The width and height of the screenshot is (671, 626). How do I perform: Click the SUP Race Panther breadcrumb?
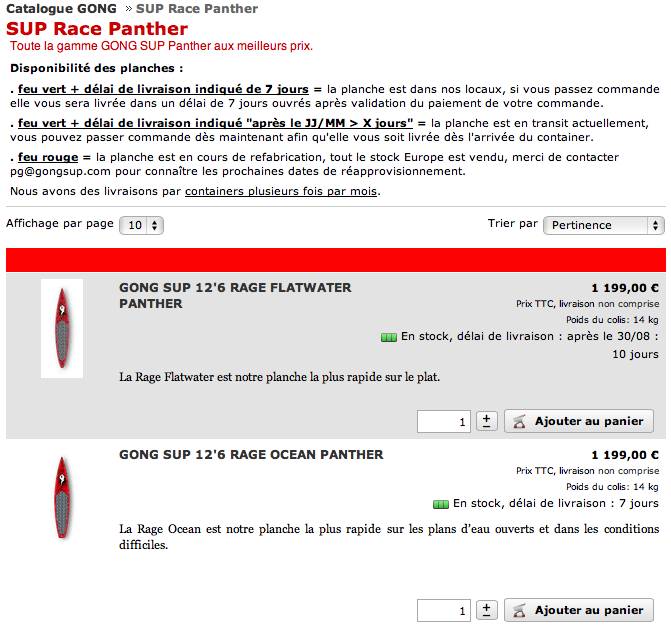(197, 9)
